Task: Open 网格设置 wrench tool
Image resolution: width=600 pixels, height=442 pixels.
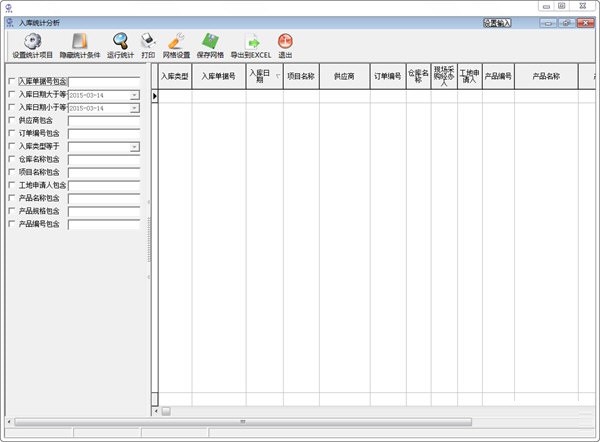Action: pyautogui.click(x=176, y=46)
